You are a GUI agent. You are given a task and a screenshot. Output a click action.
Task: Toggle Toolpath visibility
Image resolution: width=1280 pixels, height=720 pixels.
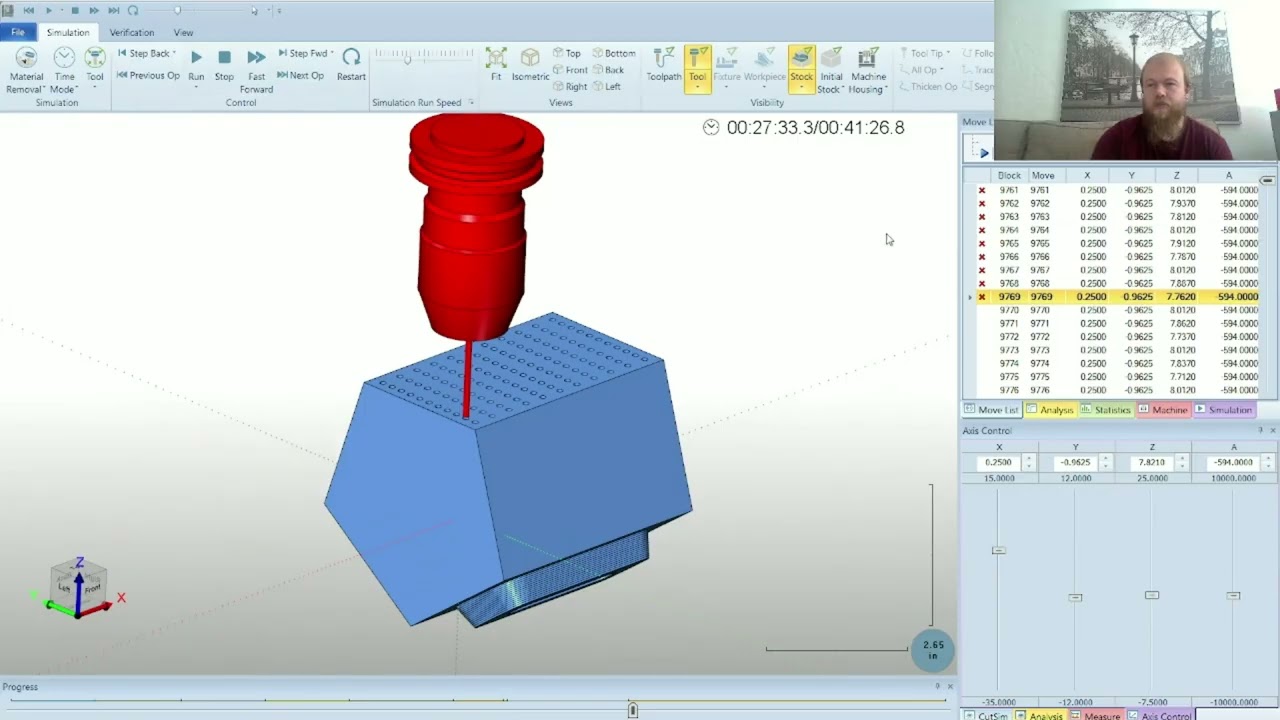point(664,65)
